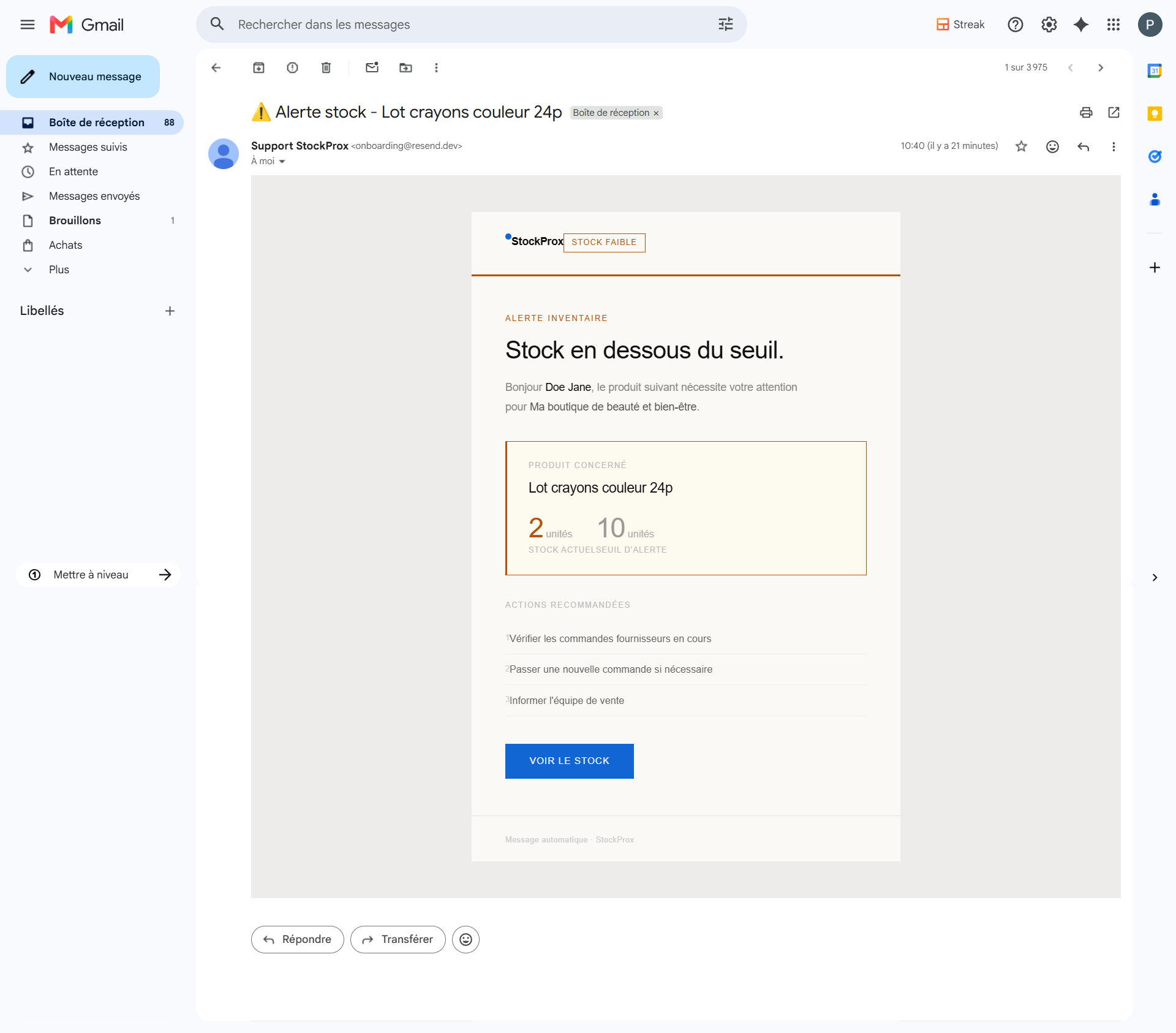Screen dimensions: 1176x1033
Task: Focus the search messages field
Action: [x=472, y=25]
